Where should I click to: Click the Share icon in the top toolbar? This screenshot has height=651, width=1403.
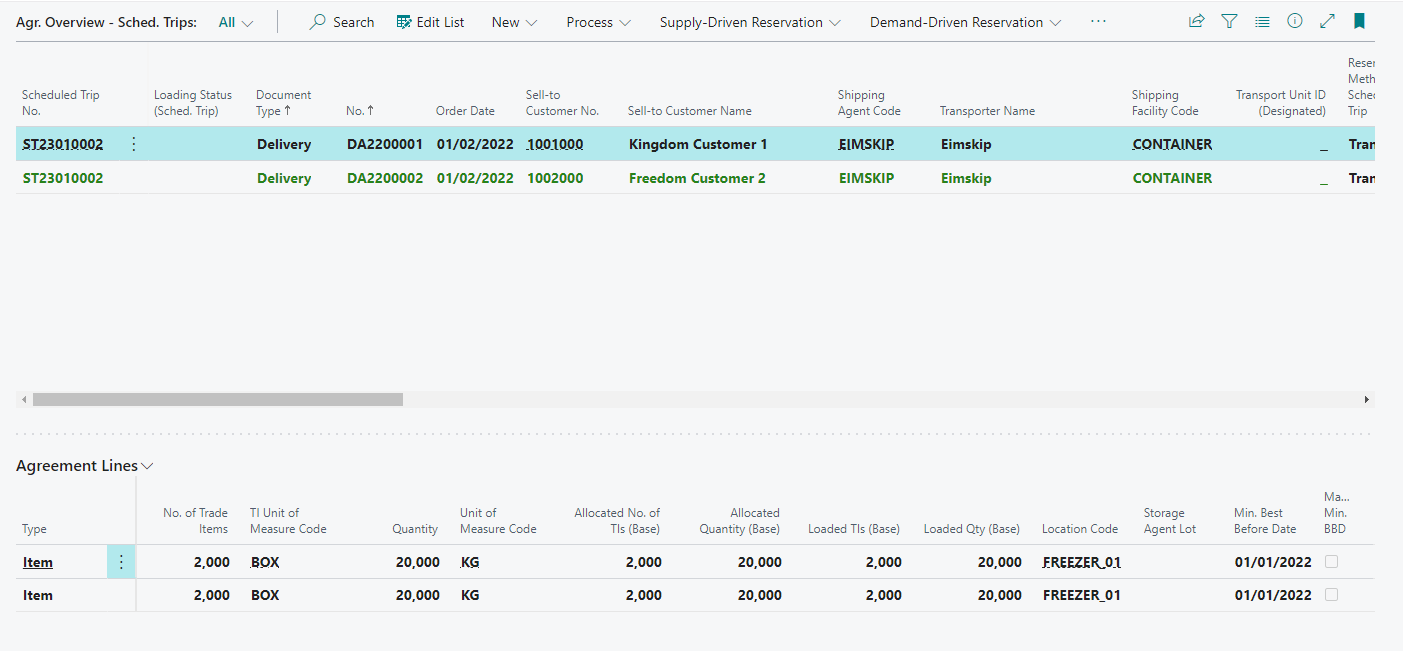click(1196, 21)
